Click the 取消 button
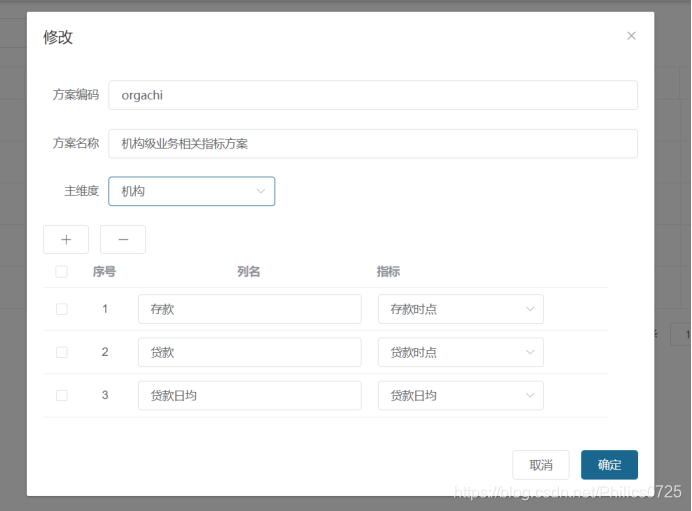The height and width of the screenshot is (511, 692). point(541,465)
